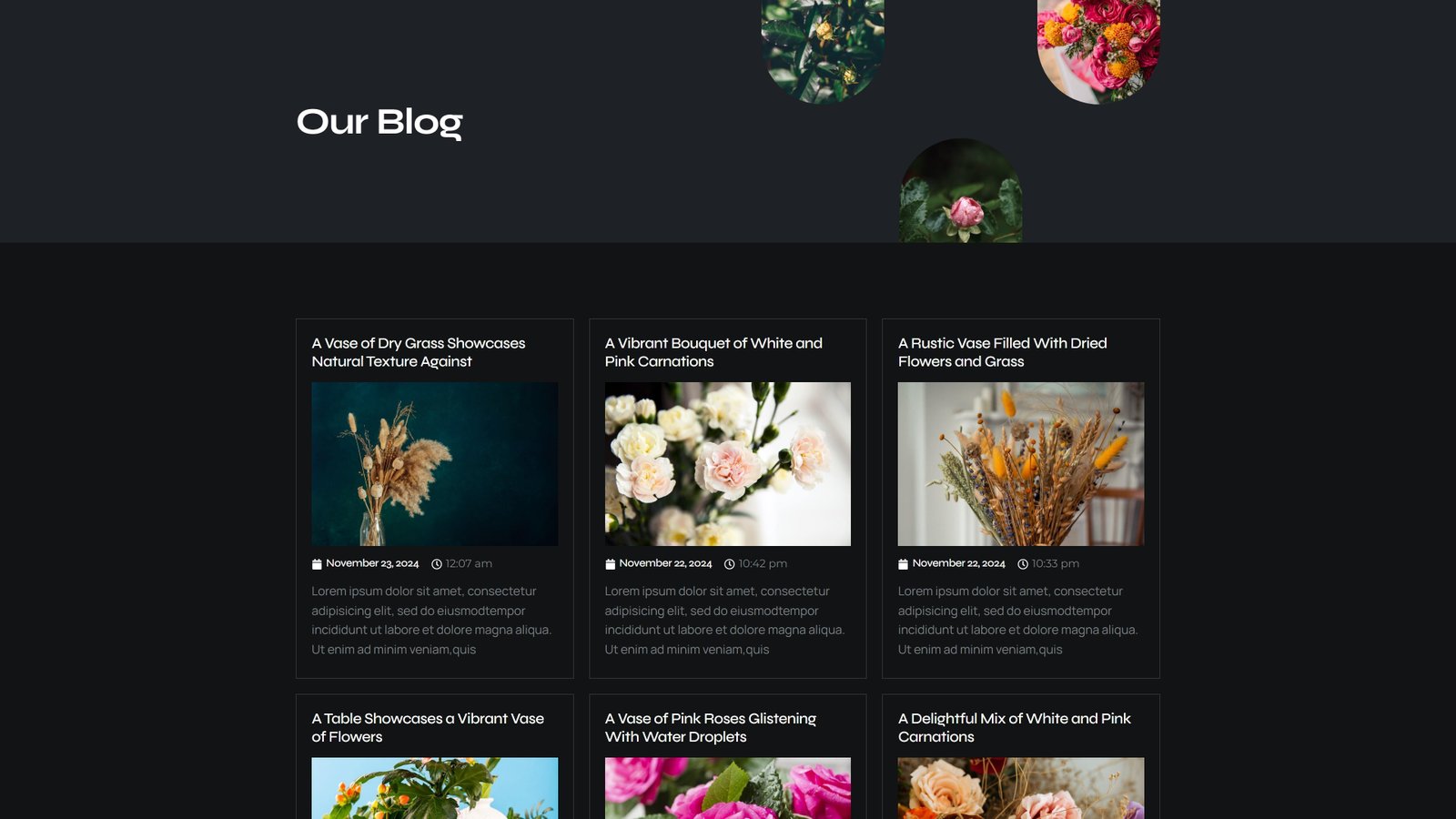The height and width of the screenshot is (819, 1456).
Task: Click clock icon next to 12:07 am
Action: tap(437, 564)
